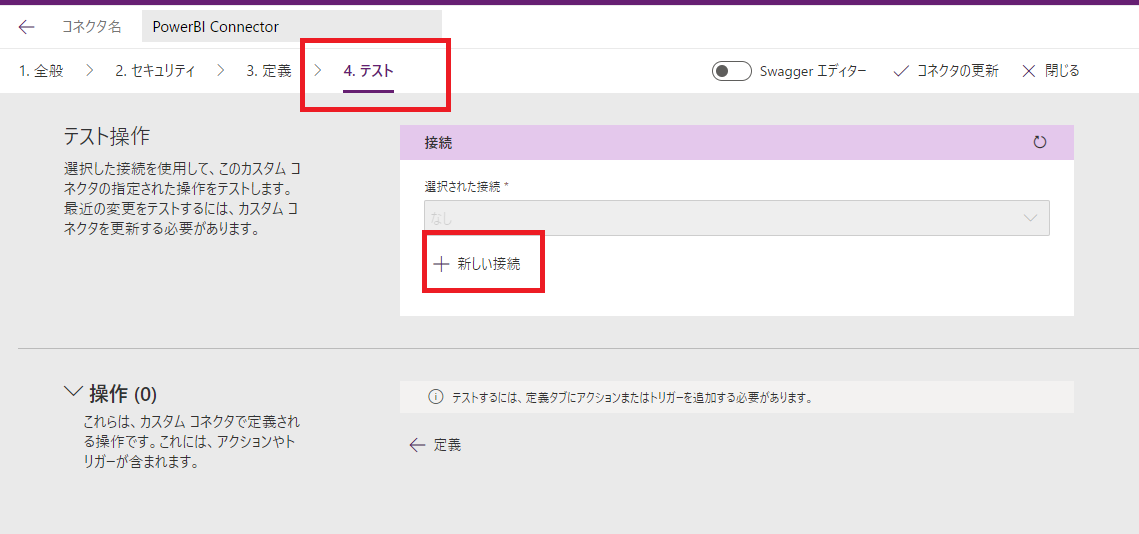The height and width of the screenshot is (534, 1139).
Task: Click the chevron between 全般 and セキュリティ
Action: 89,71
